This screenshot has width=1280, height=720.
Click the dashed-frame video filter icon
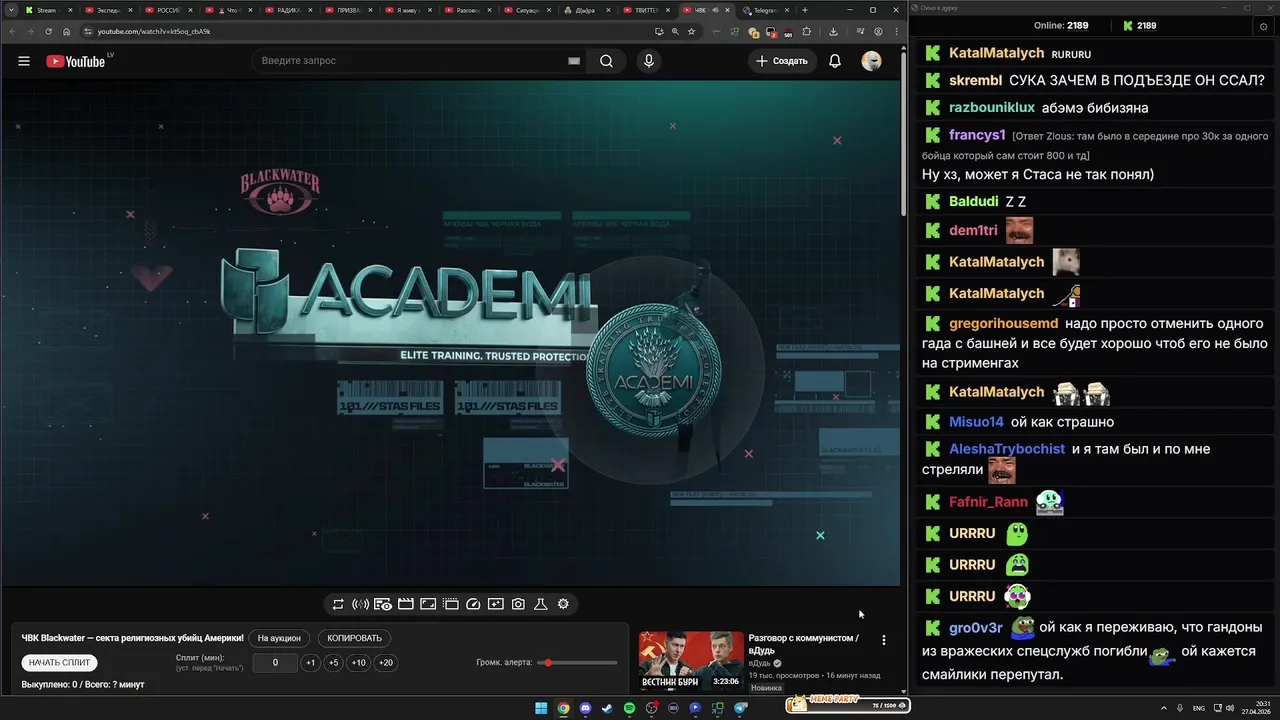pyautogui.click(x=451, y=604)
